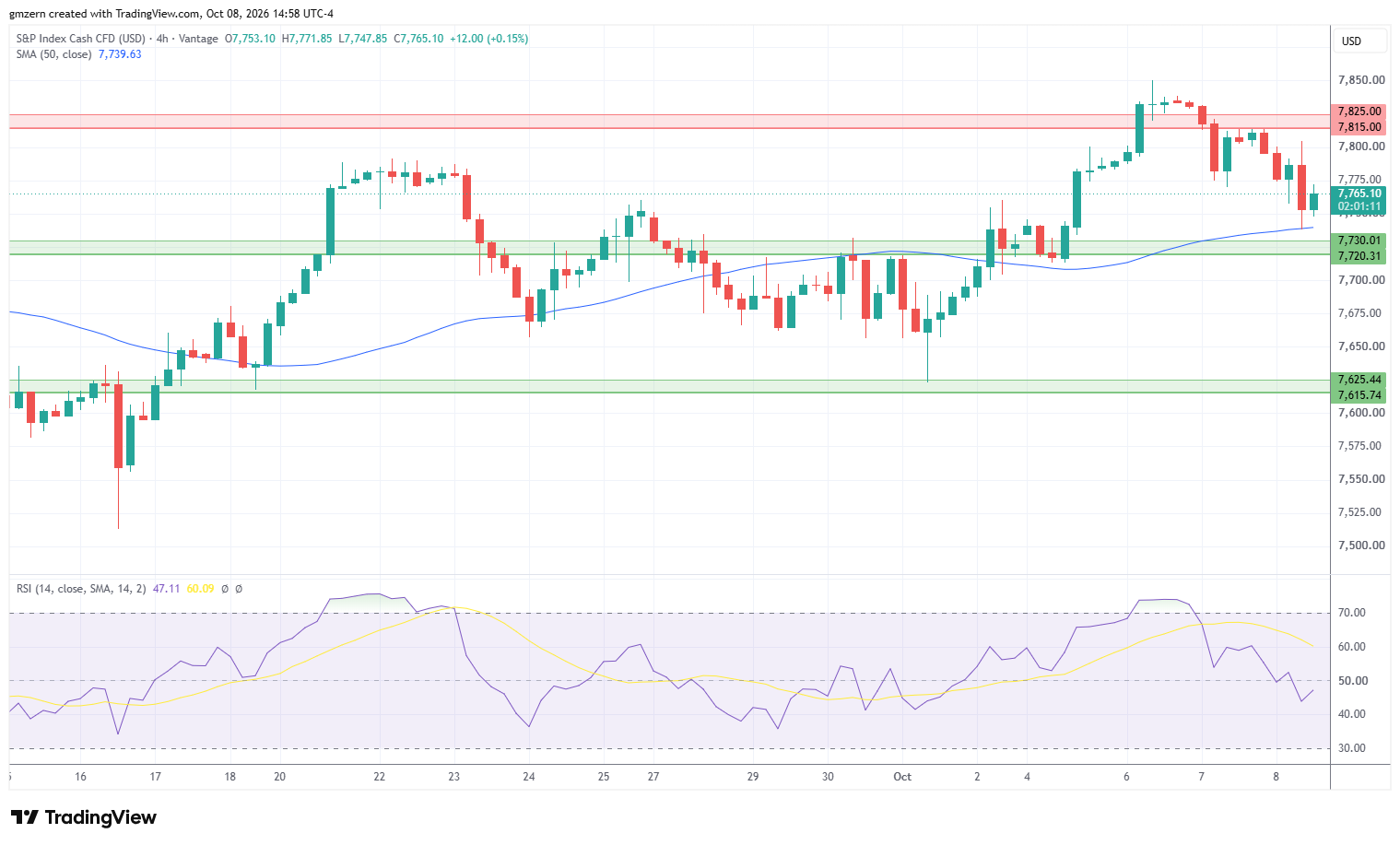This screenshot has height=845, width=1400.
Task: Click the 30 date label on time axis
Action: coord(828,777)
